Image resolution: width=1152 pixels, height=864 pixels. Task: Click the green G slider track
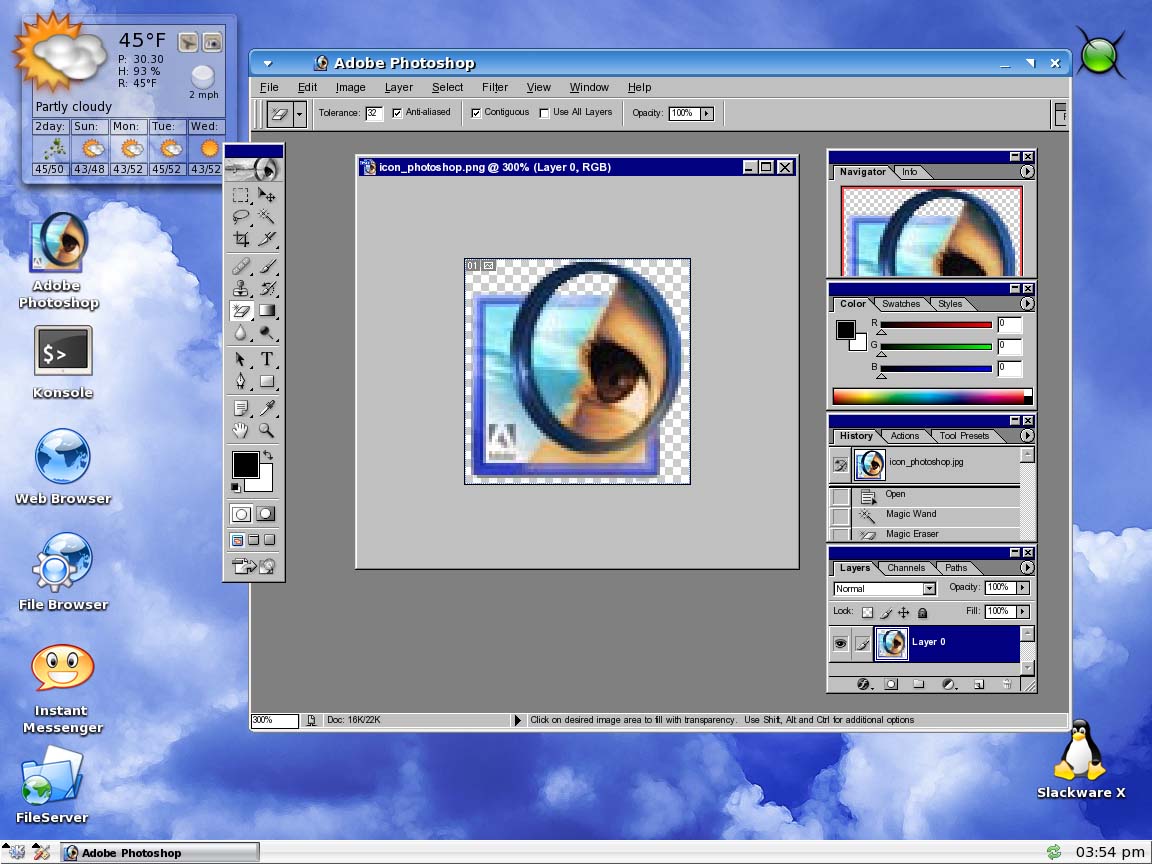[x=936, y=347]
